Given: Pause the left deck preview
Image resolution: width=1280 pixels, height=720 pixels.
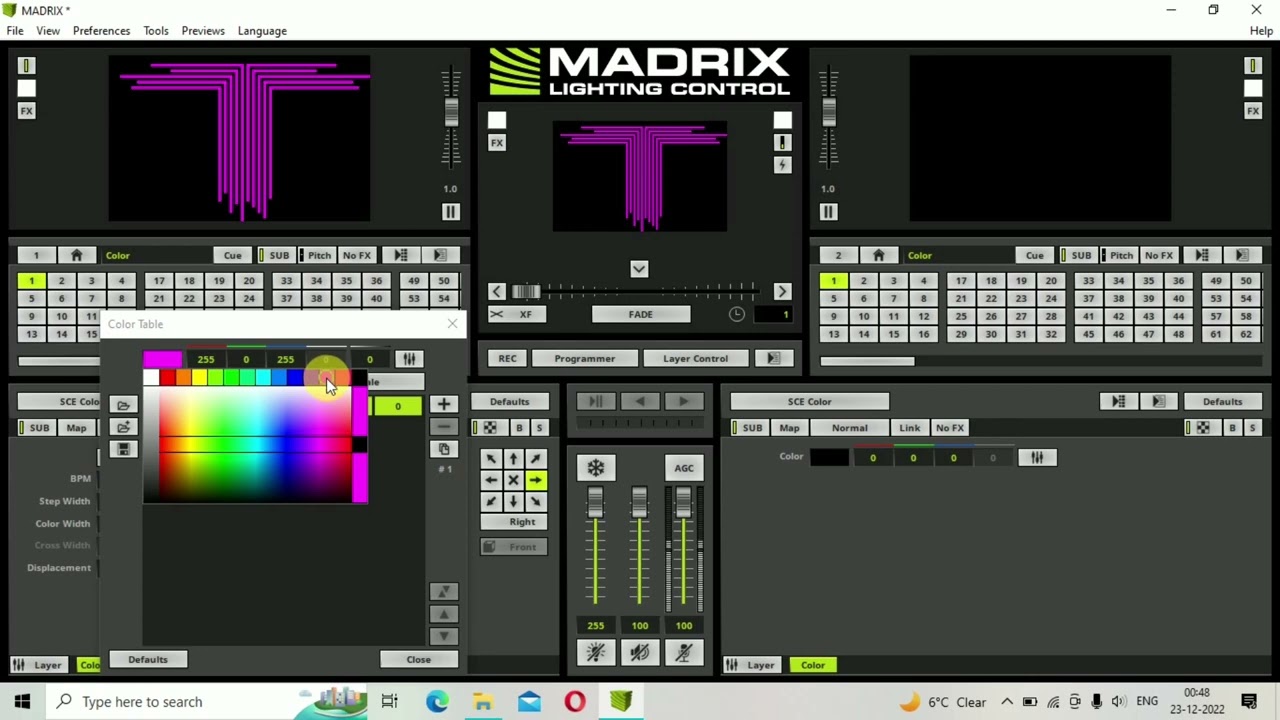Looking at the screenshot, I should pos(450,212).
